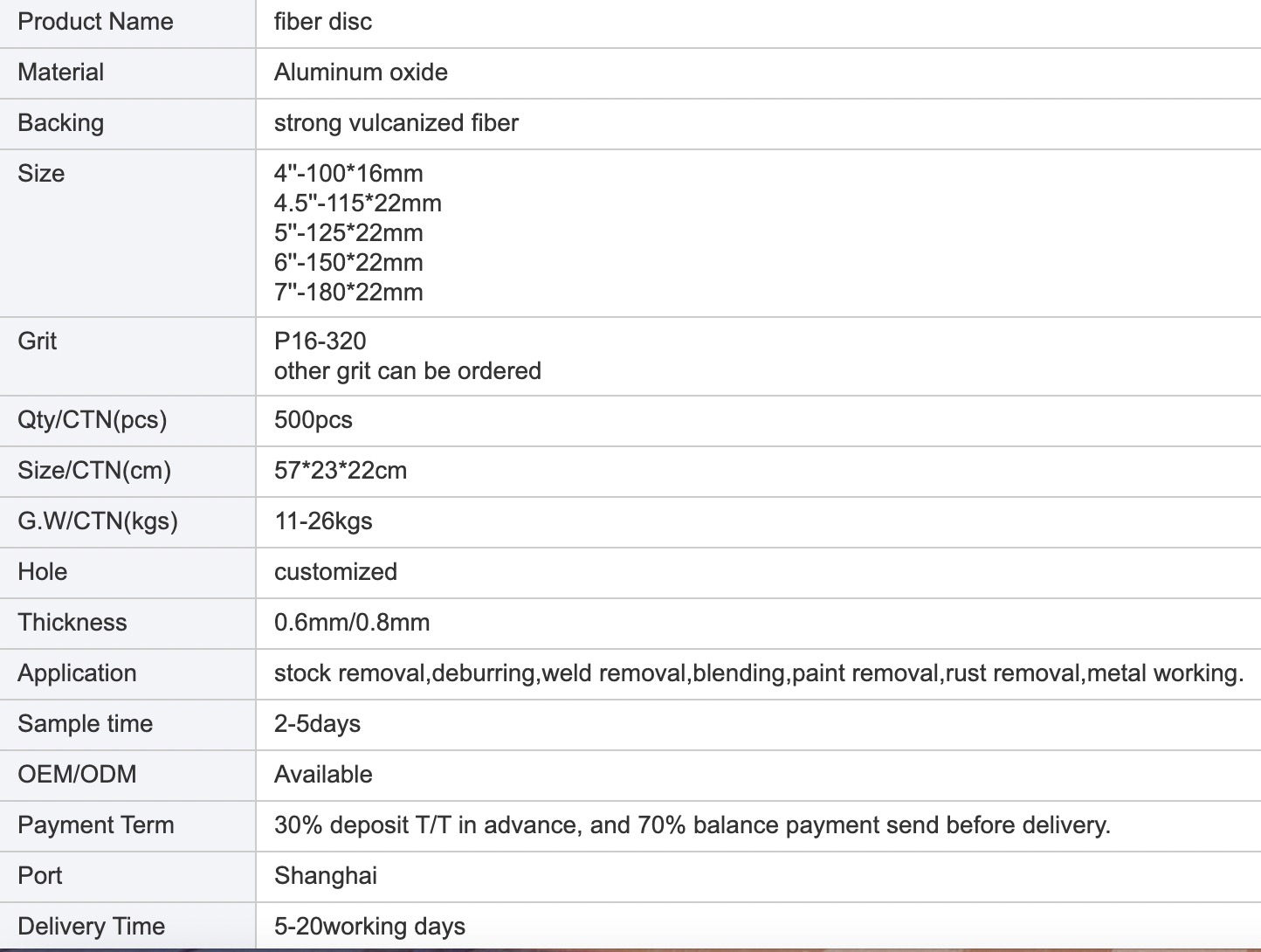1261x952 pixels.
Task: Click the "0.6mm/0.8mm" thickness value
Action: pyautogui.click(x=352, y=623)
